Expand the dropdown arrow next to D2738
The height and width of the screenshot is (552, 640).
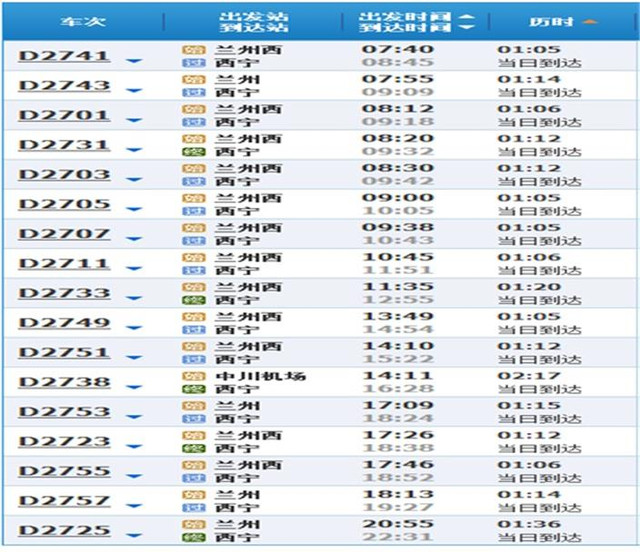tap(133, 389)
